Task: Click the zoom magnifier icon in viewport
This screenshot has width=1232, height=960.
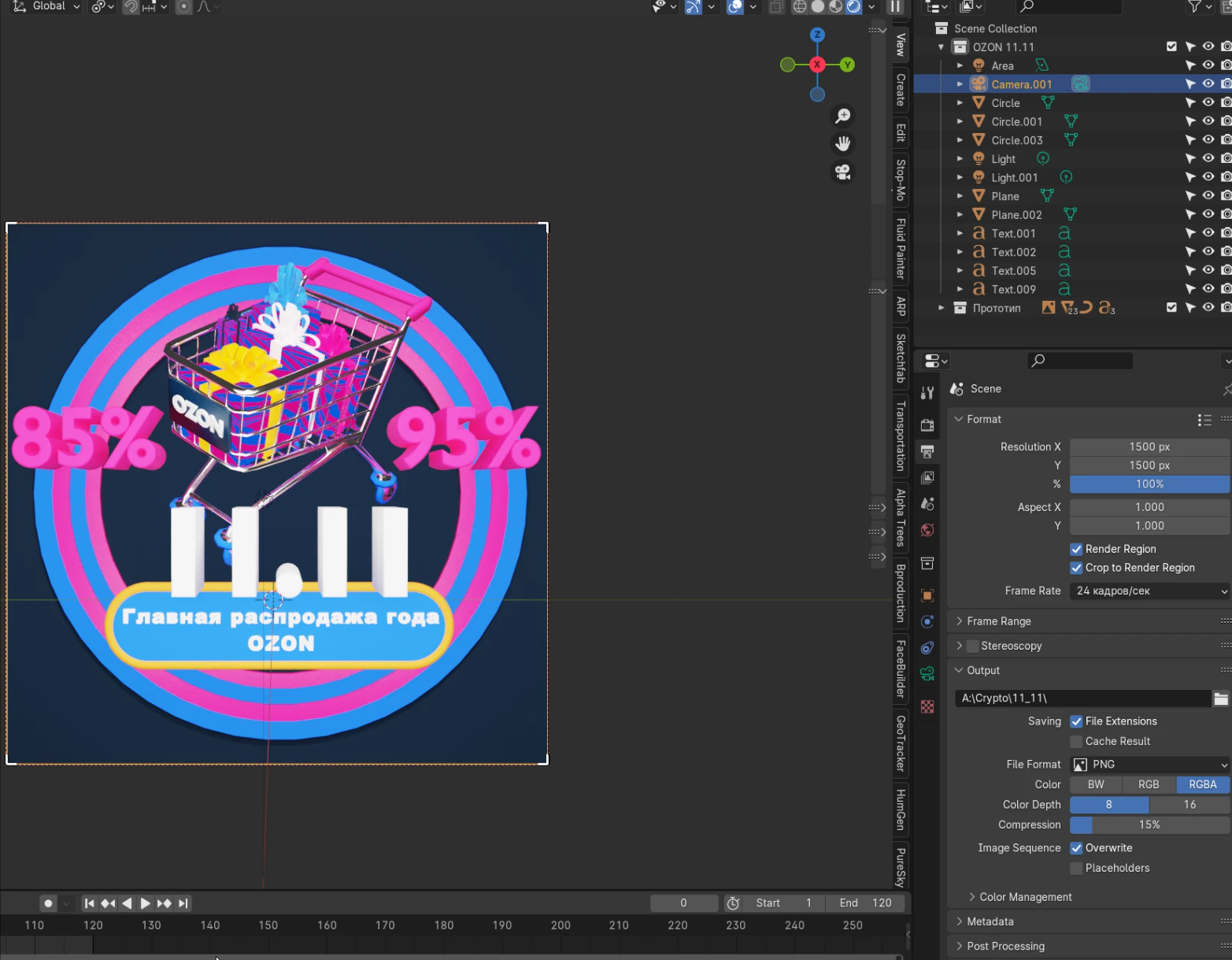Action: point(842,116)
